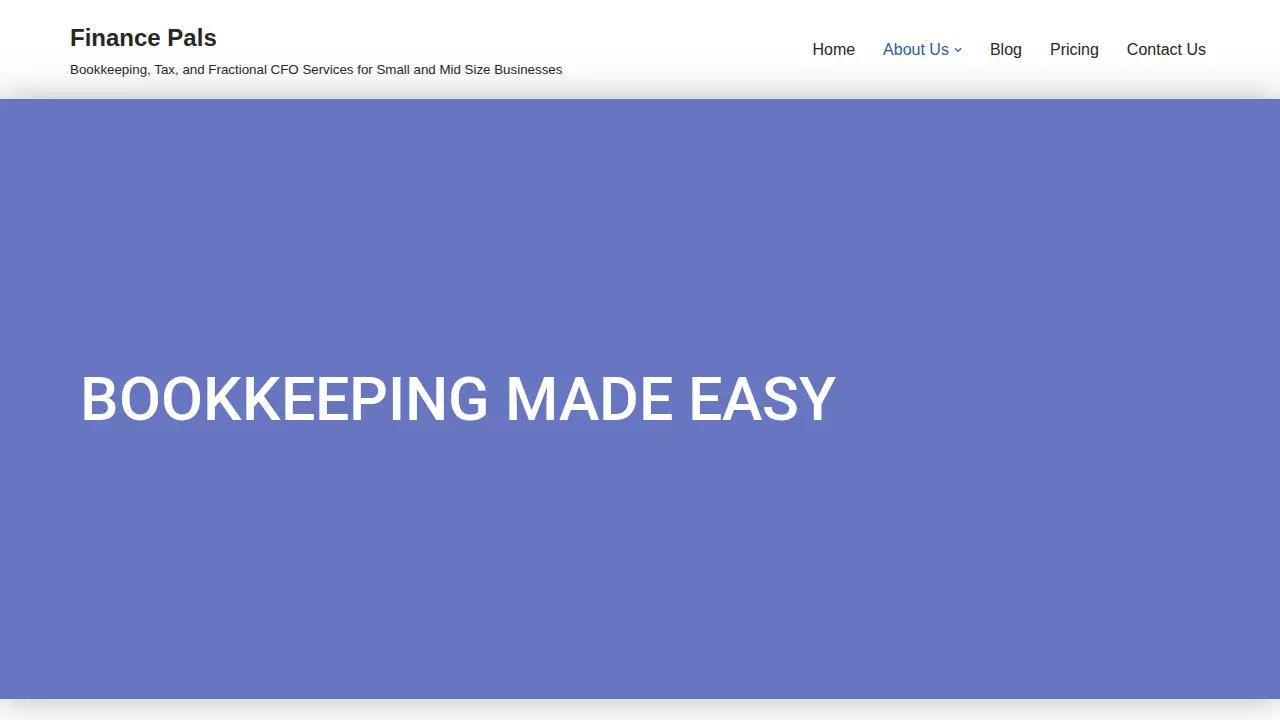
Task: Click the word EASY in hero heading
Action: (762, 399)
